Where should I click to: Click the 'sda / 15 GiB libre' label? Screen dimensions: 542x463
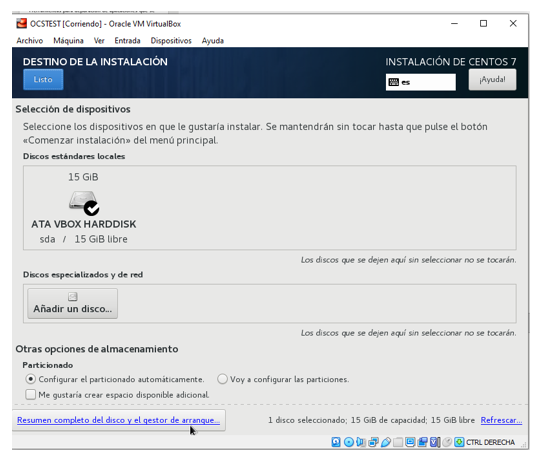pyautogui.click(x=84, y=239)
